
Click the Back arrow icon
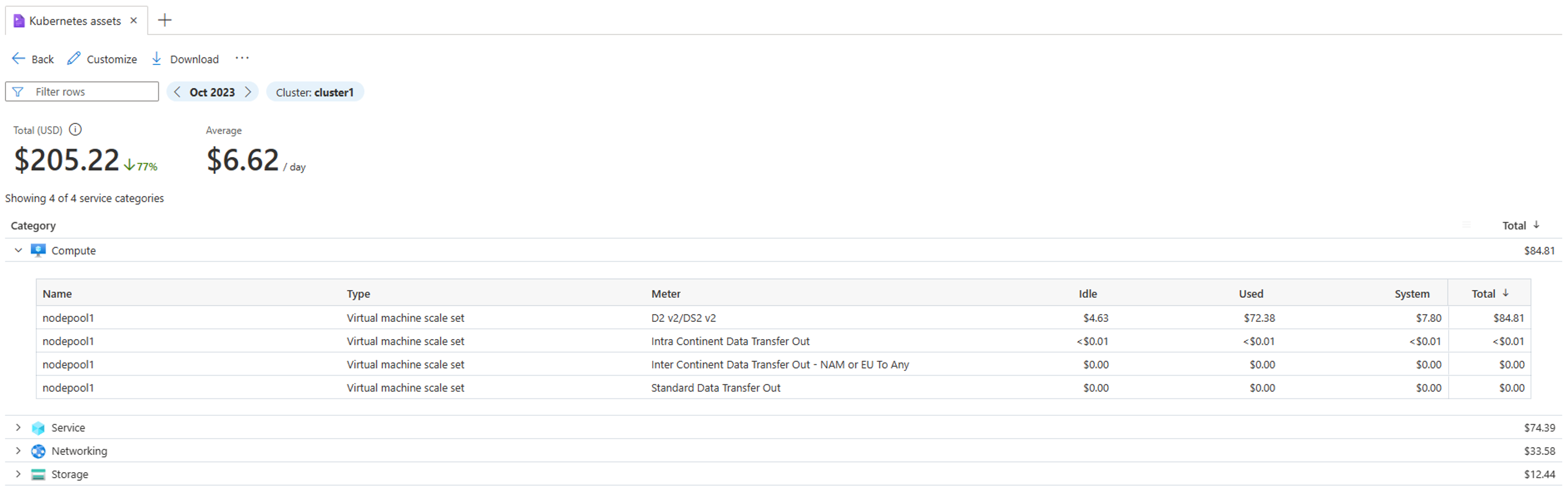[x=18, y=59]
